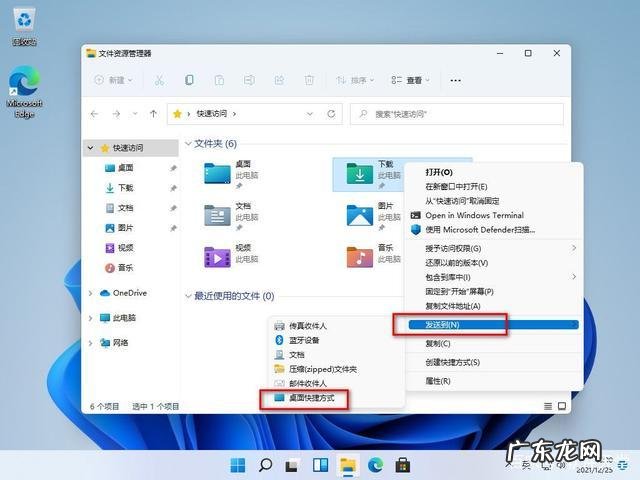
Task: Open Widgets from the taskbar
Action: click(x=320, y=465)
